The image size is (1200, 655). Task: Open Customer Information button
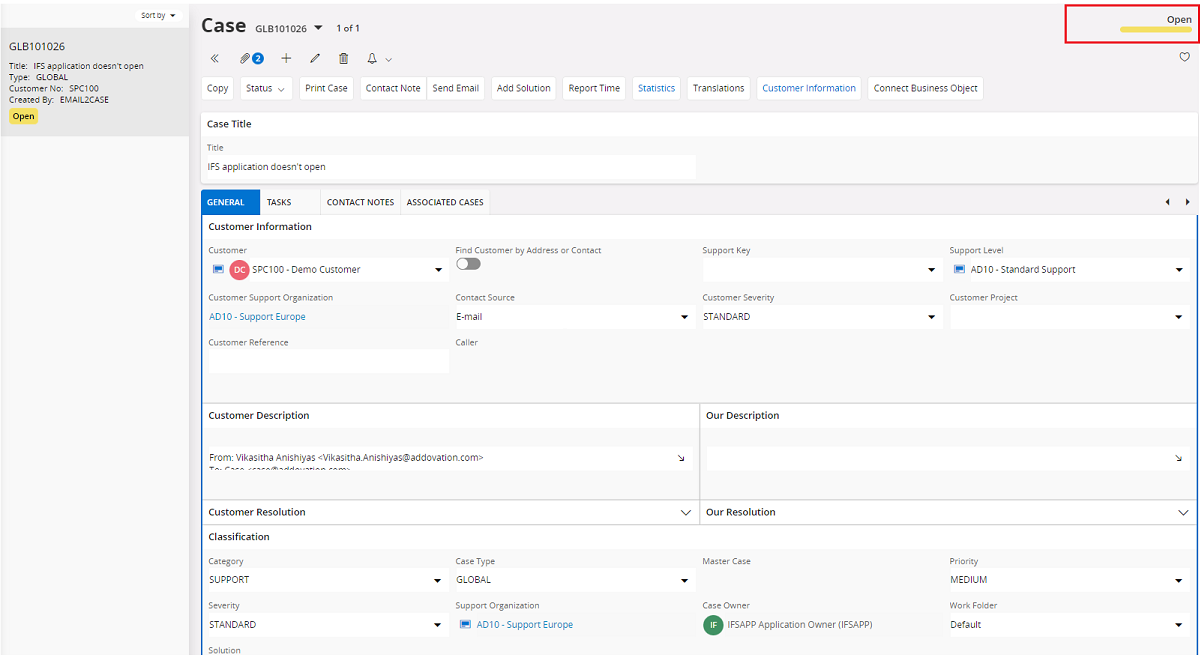(809, 88)
